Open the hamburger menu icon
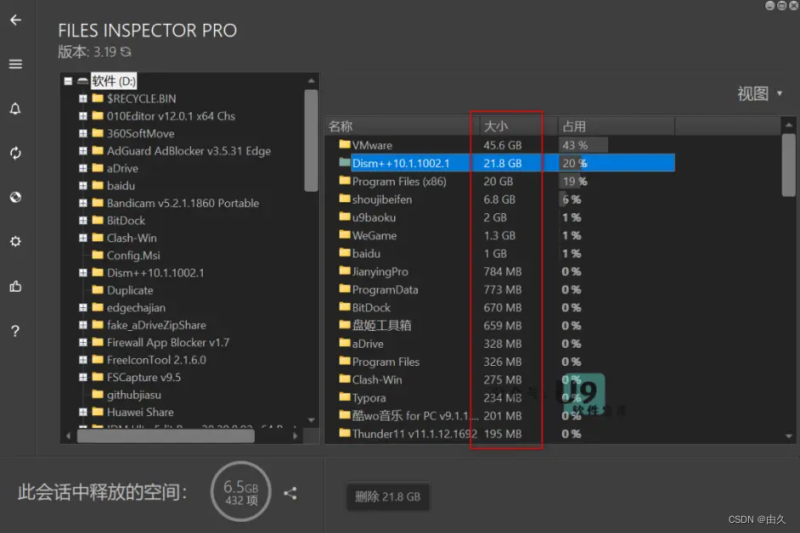 15,64
